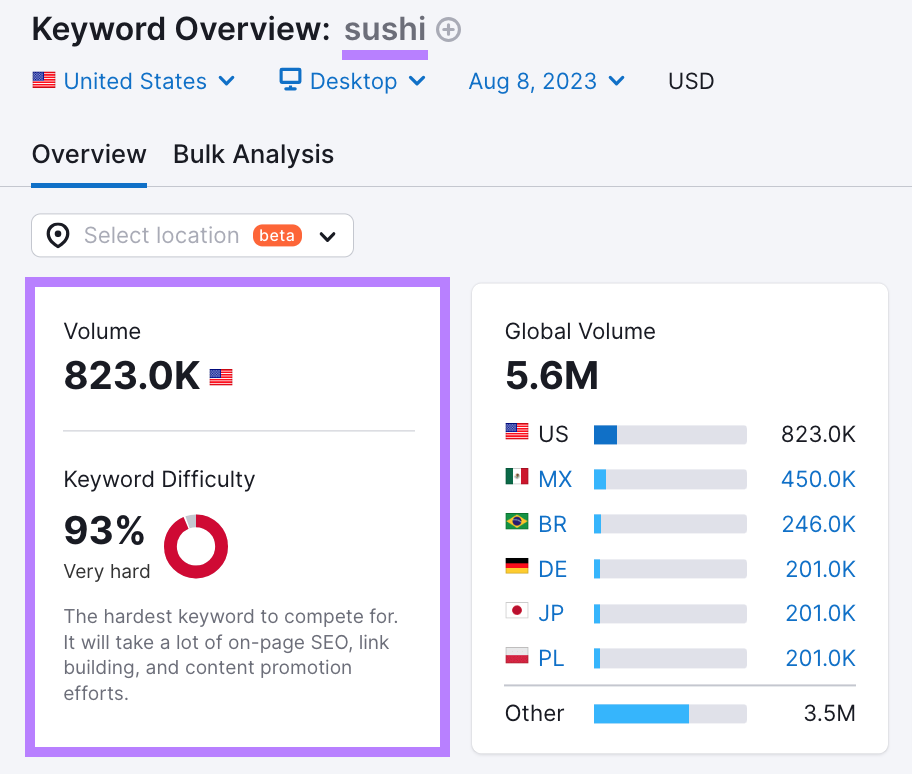Viewport: 912px width, 774px height.
Task: Click the 823.0K volume value
Action: point(132,376)
